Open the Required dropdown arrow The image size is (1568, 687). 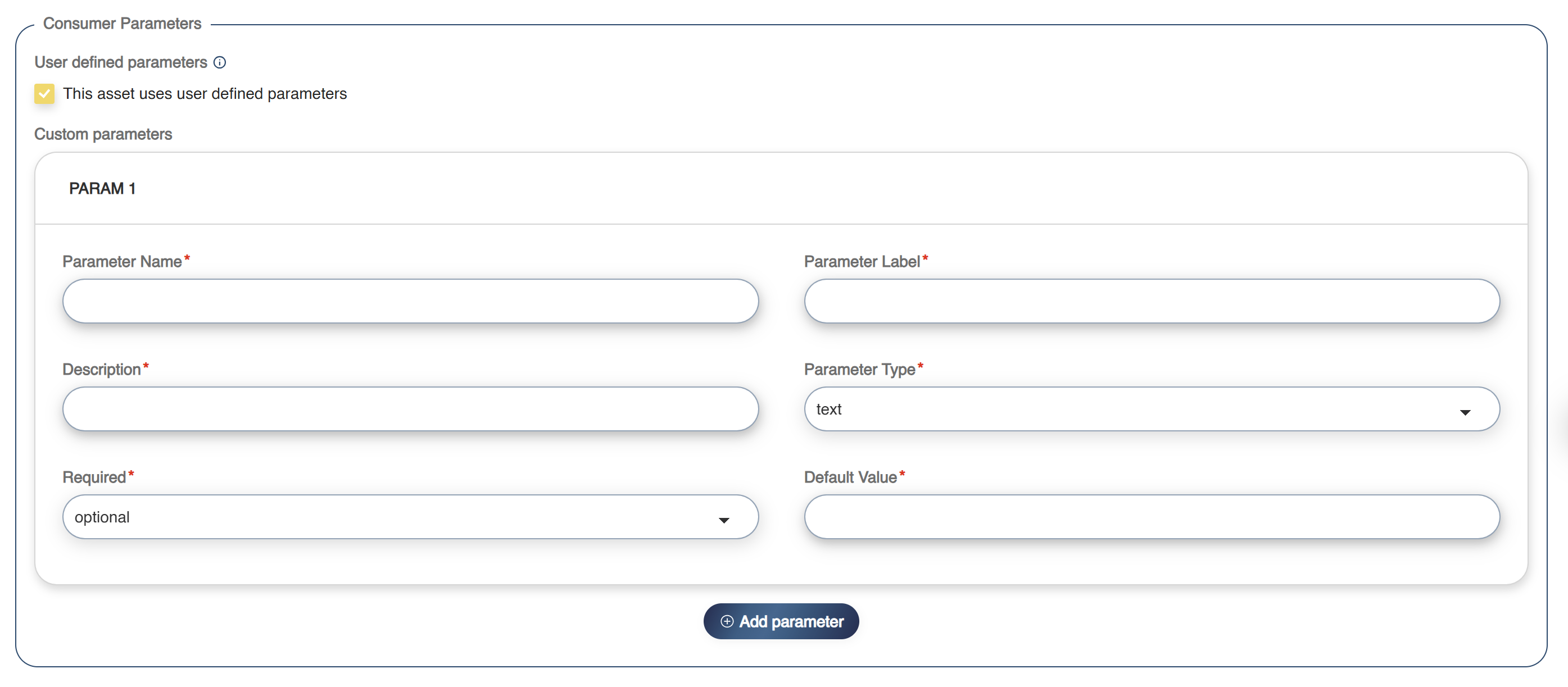point(723,520)
